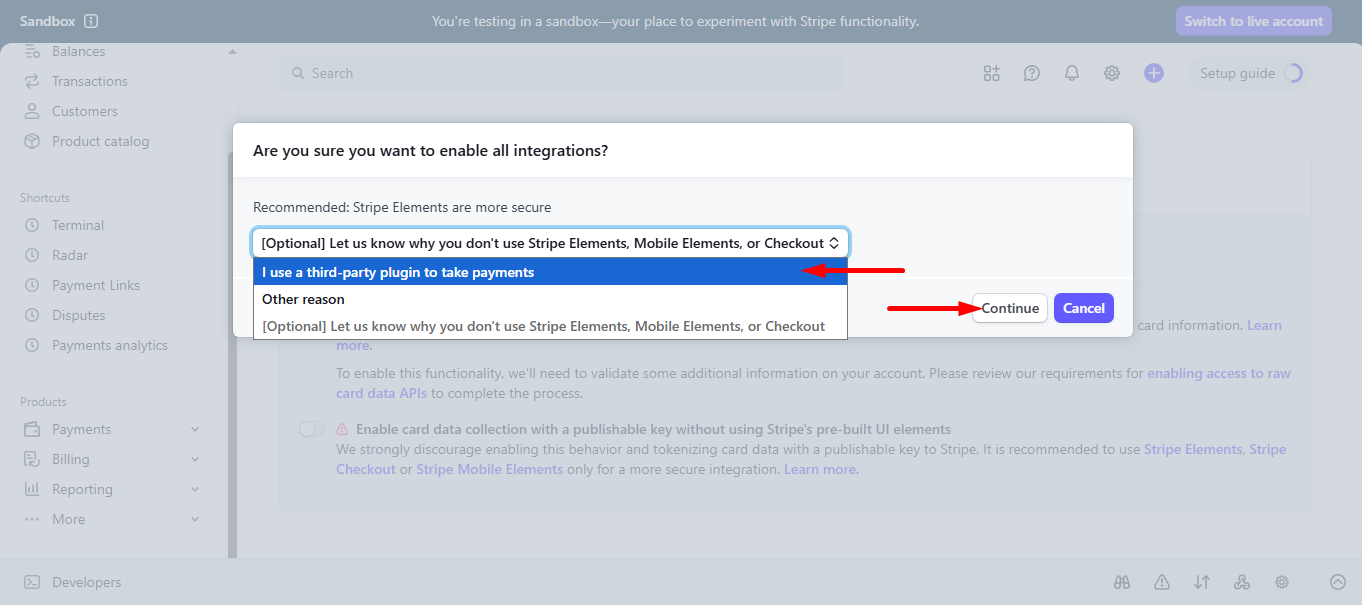This screenshot has width=1362, height=605.
Task: Click the Continue button in the dialog
Action: [x=1009, y=308]
